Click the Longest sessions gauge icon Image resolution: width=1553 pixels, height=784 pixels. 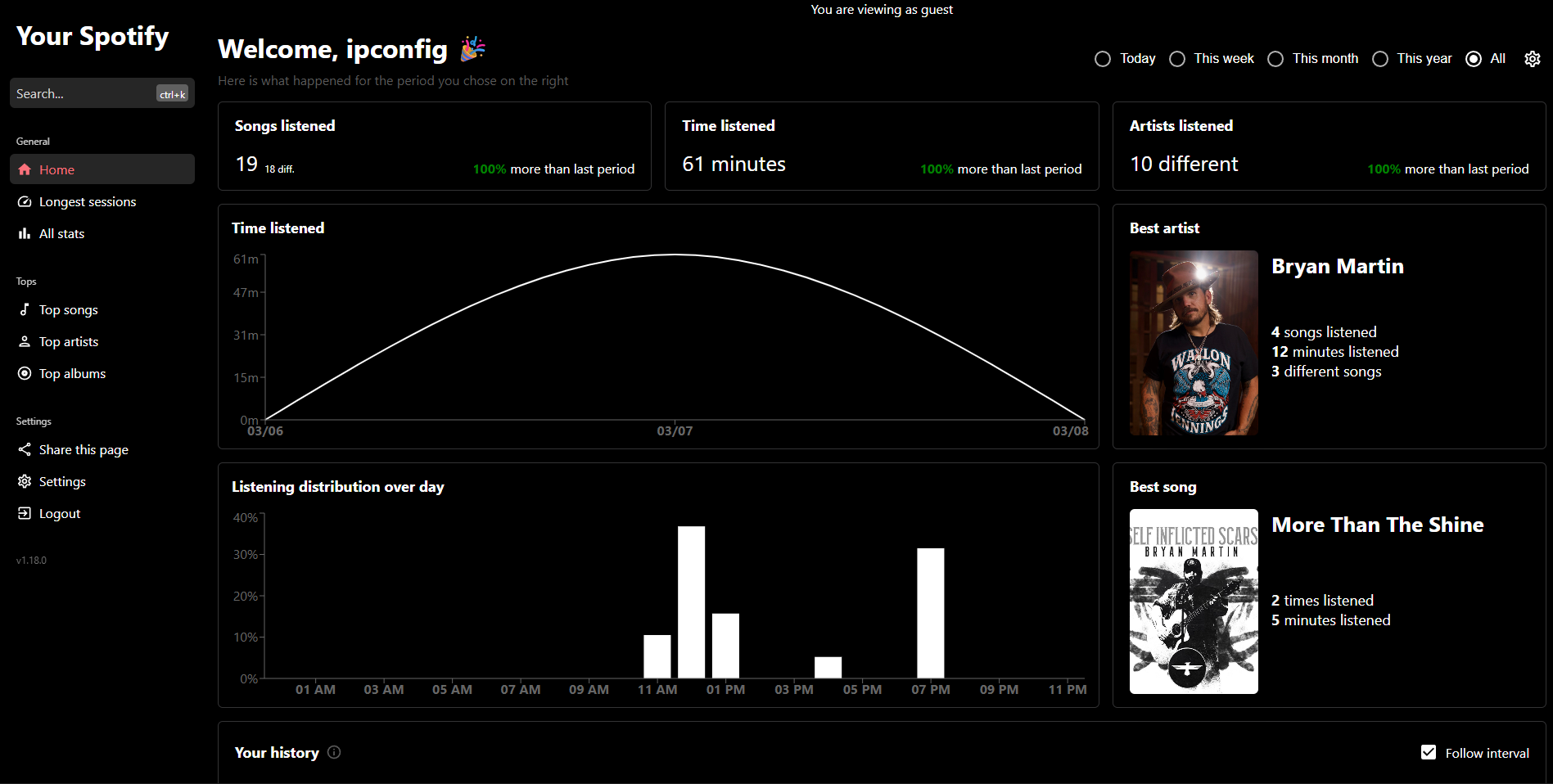25,201
